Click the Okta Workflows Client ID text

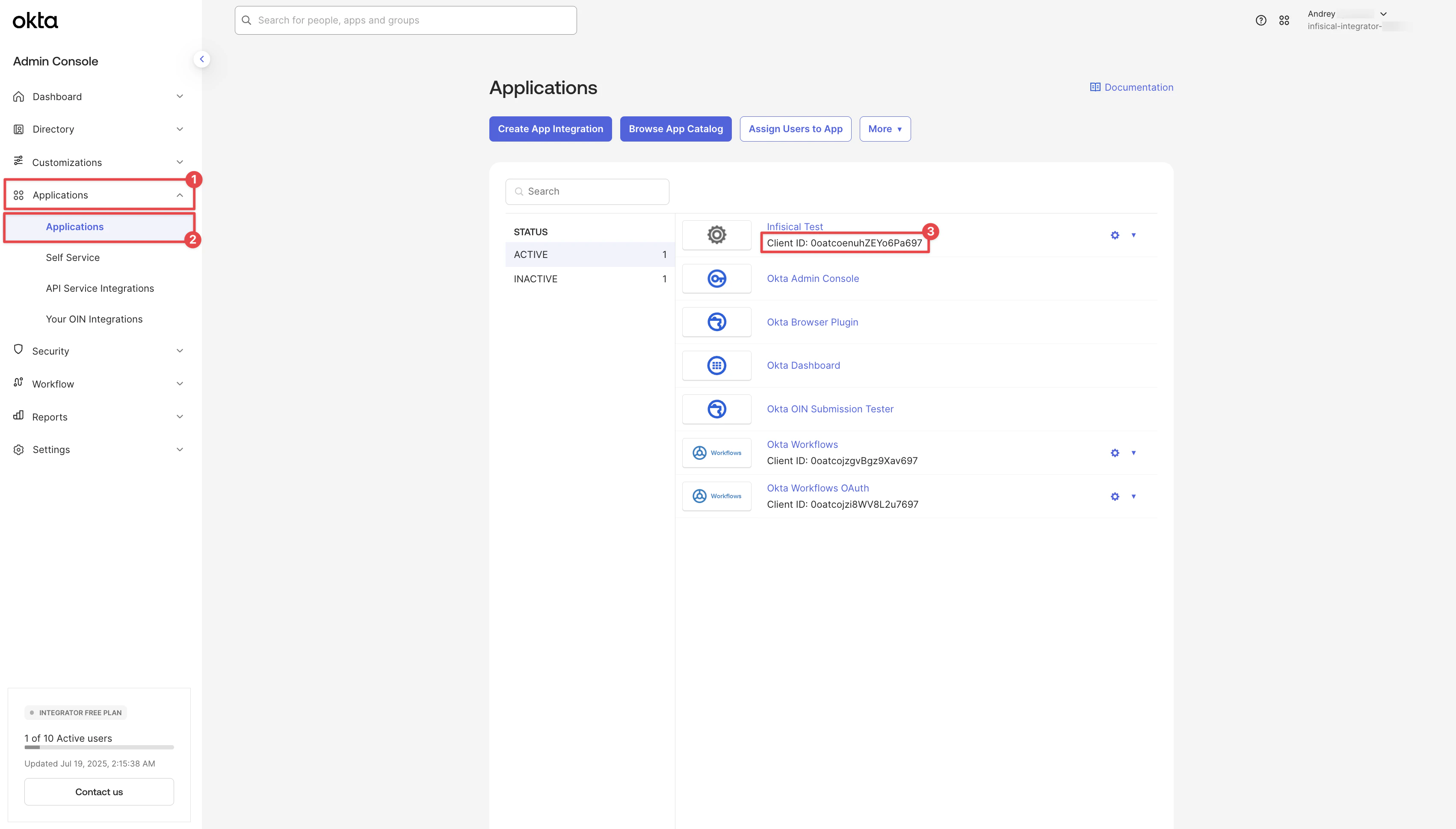coord(842,461)
